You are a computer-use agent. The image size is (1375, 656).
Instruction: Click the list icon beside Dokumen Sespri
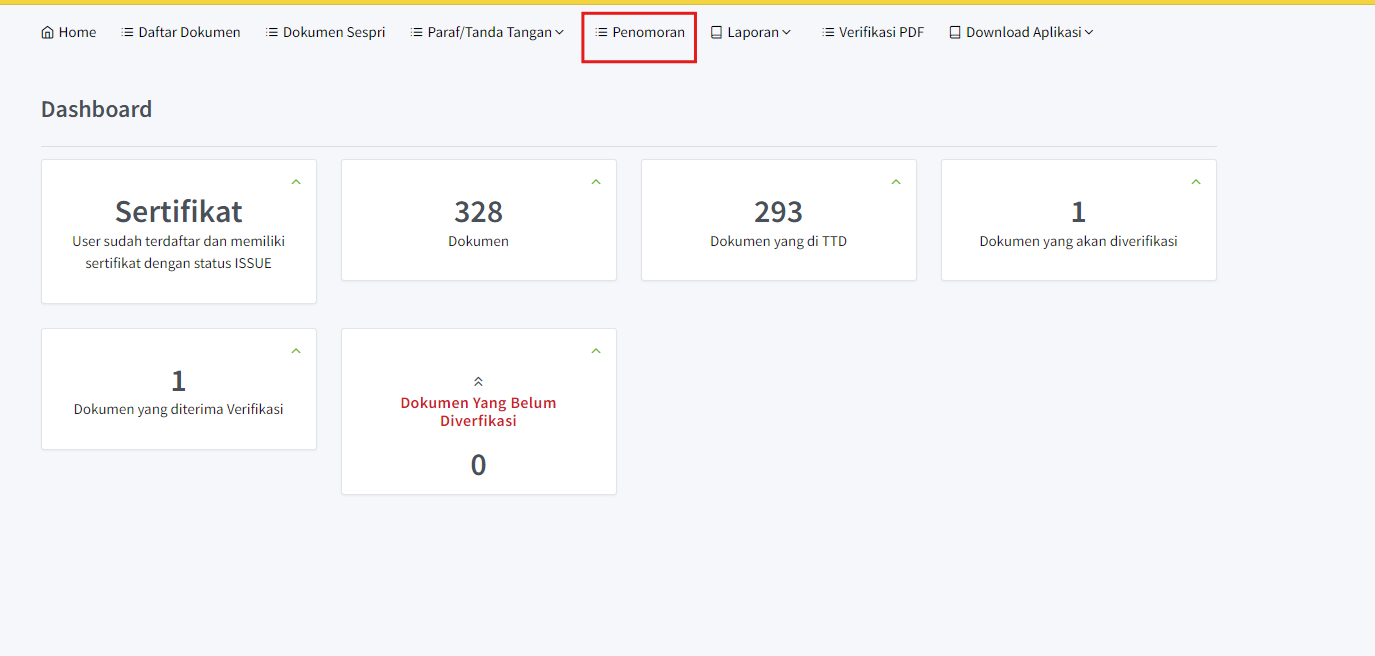(x=272, y=32)
